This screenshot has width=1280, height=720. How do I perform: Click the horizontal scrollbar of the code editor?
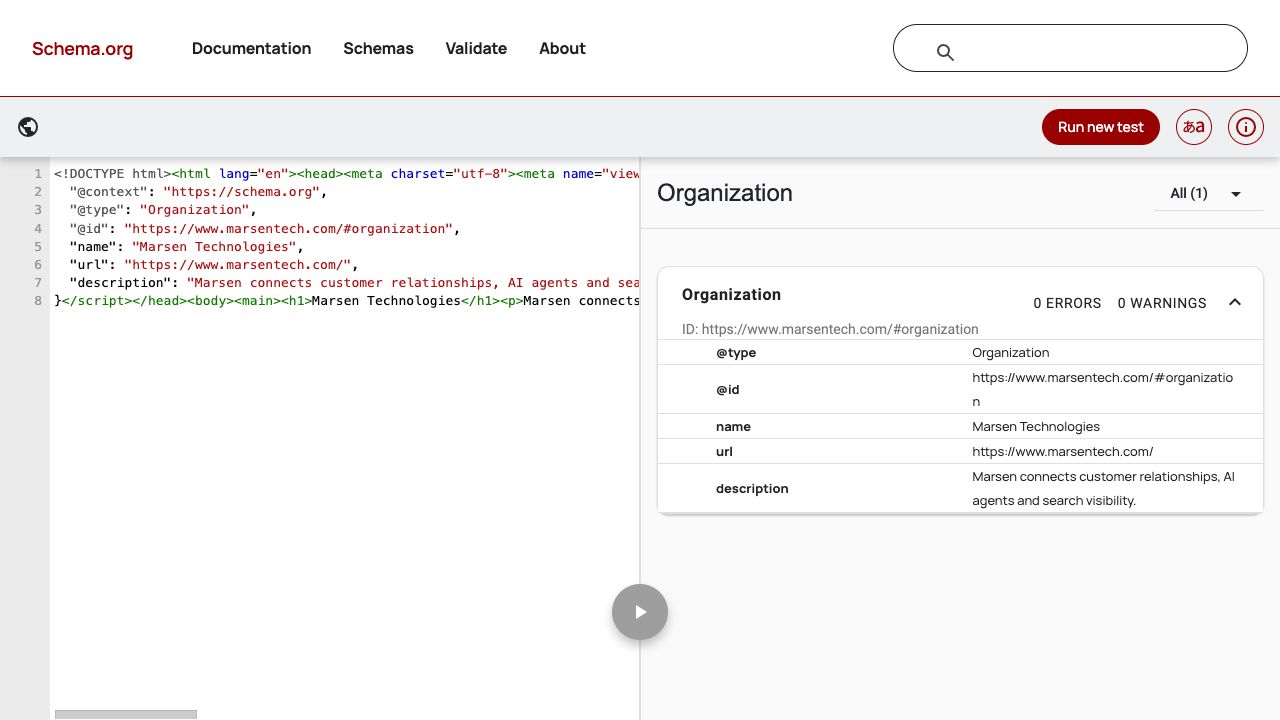(x=126, y=714)
